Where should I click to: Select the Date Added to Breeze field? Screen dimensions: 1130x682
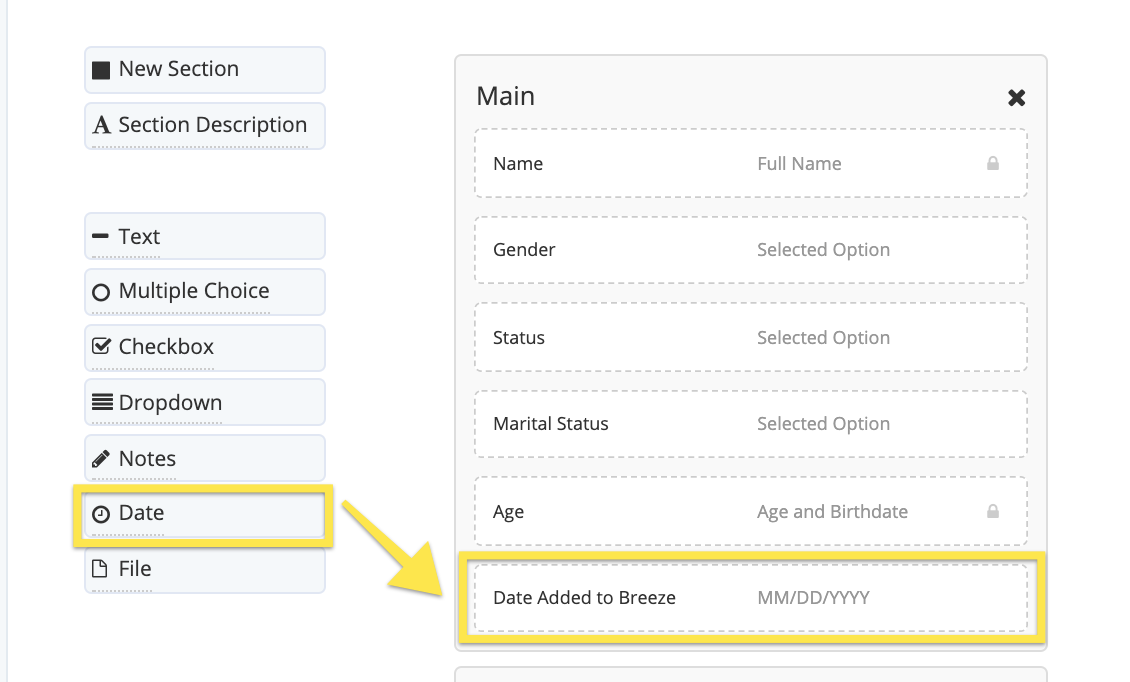coord(751,598)
